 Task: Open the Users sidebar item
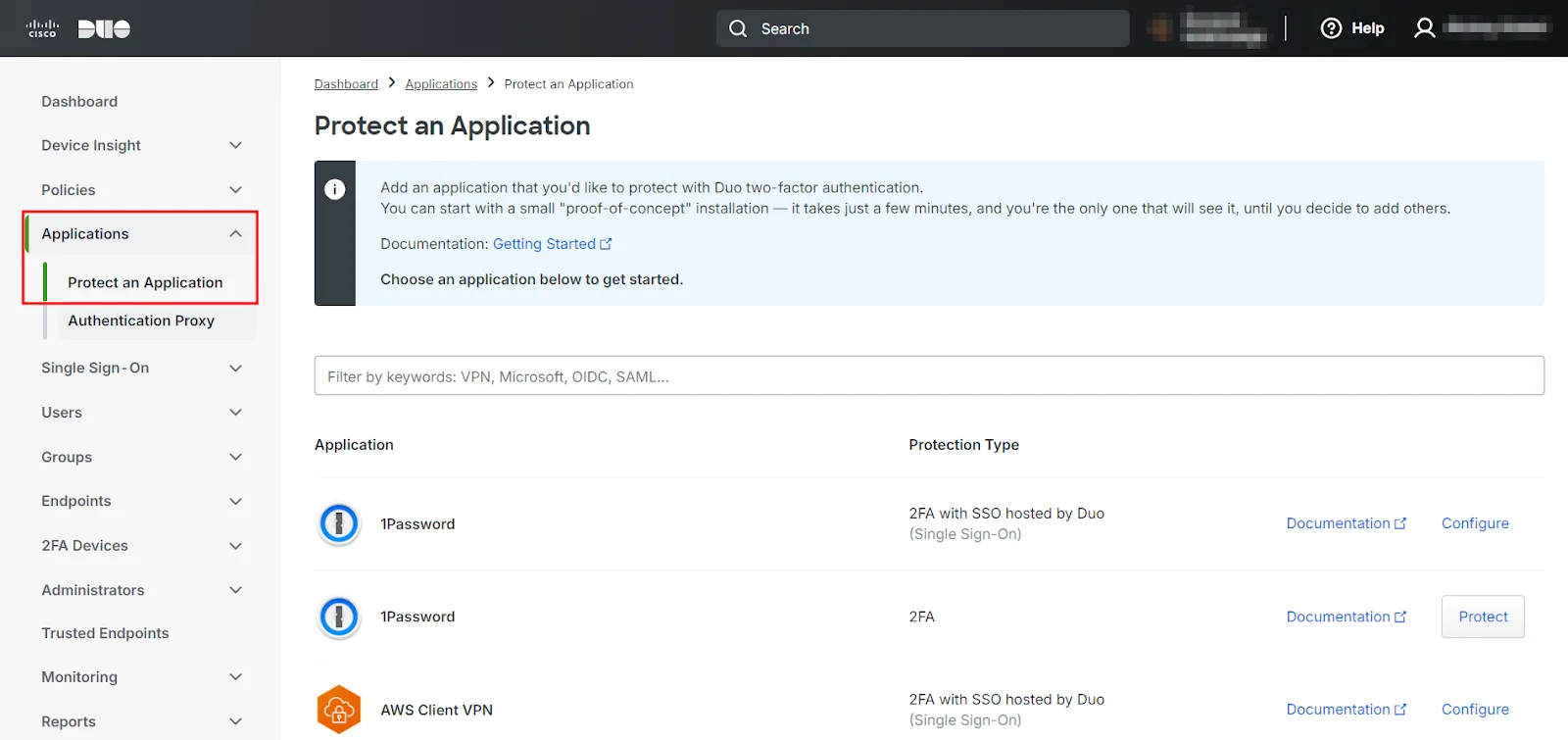click(62, 413)
